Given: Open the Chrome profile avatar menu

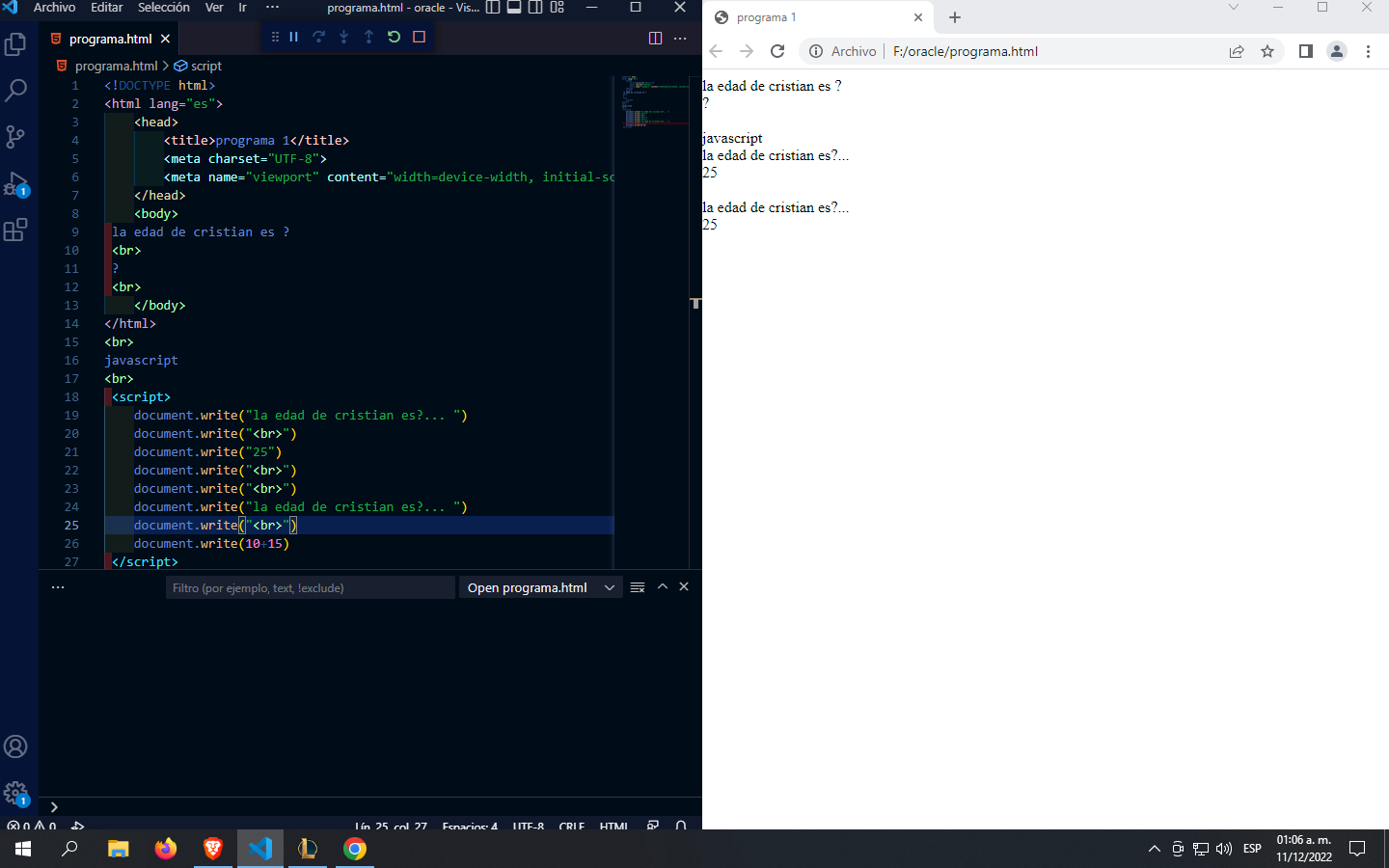Looking at the screenshot, I should [1337, 51].
